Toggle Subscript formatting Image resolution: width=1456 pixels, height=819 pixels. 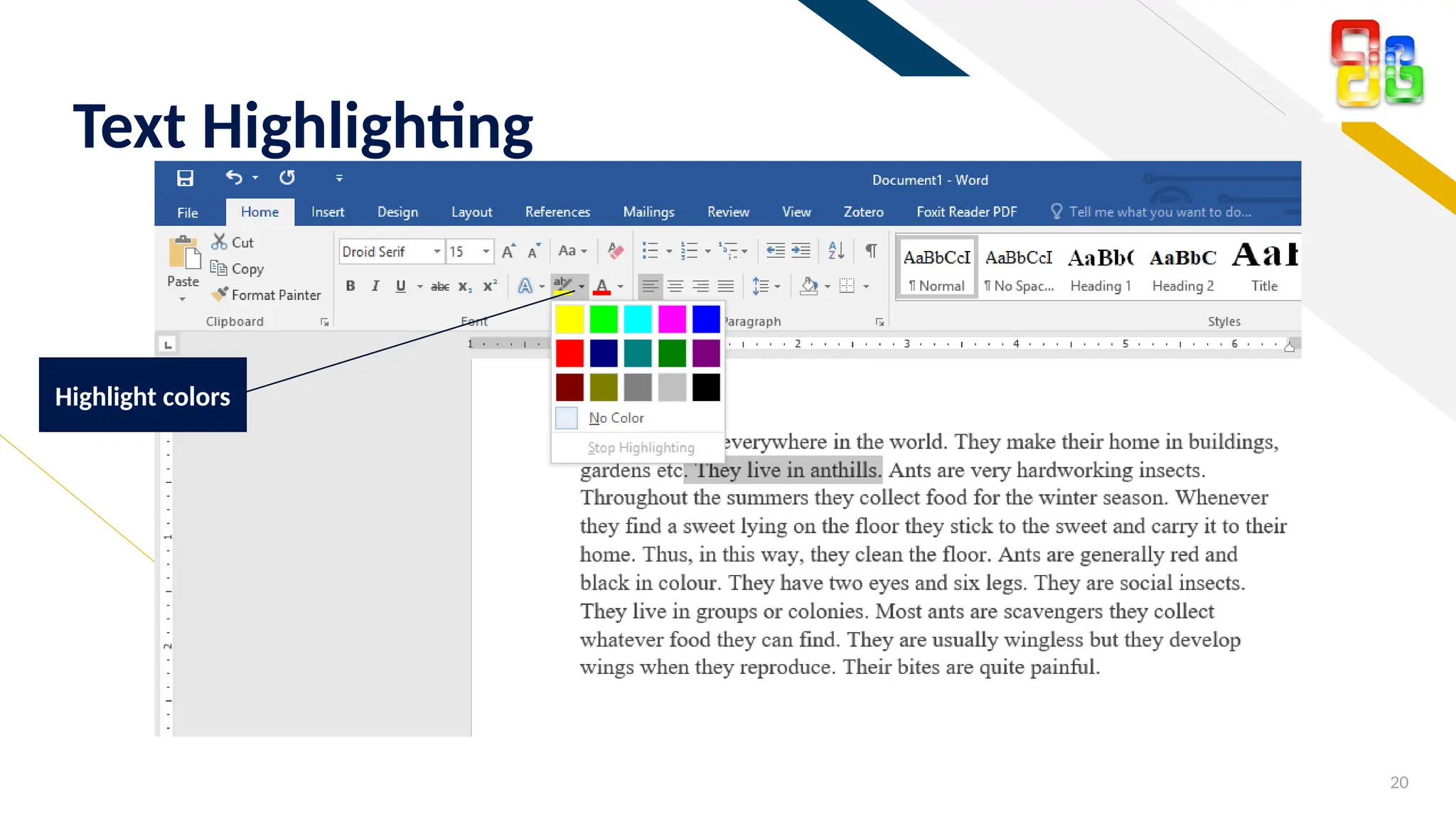coord(465,287)
